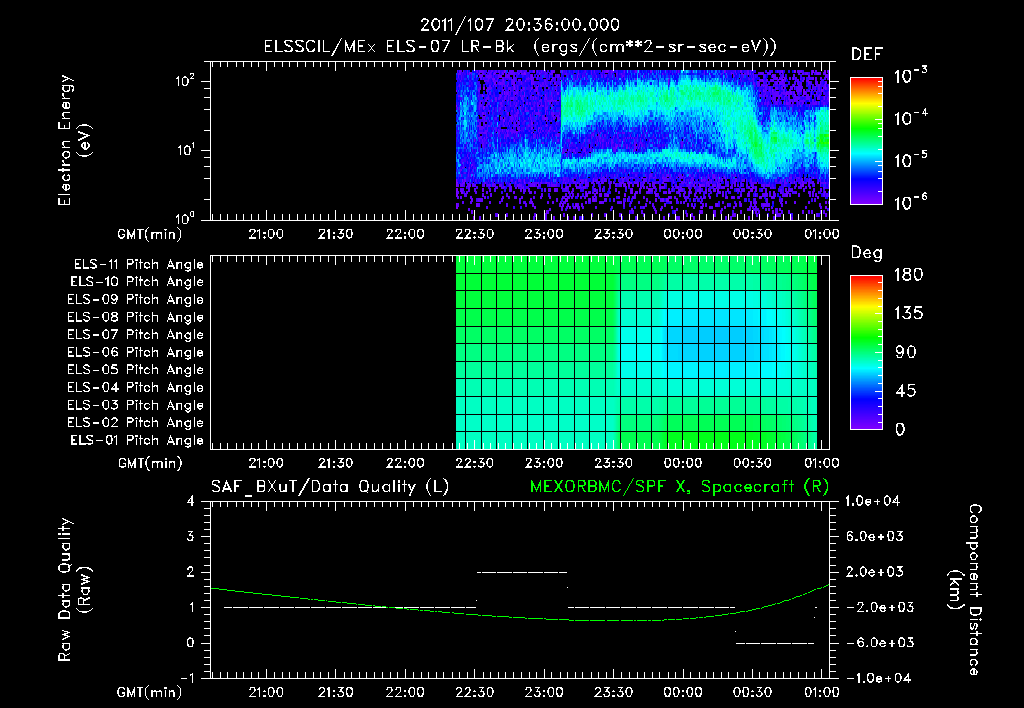Click the Component Distance (km) axis label
Image resolution: width=1024 pixels, height=708 pixels.
[965, 590]
